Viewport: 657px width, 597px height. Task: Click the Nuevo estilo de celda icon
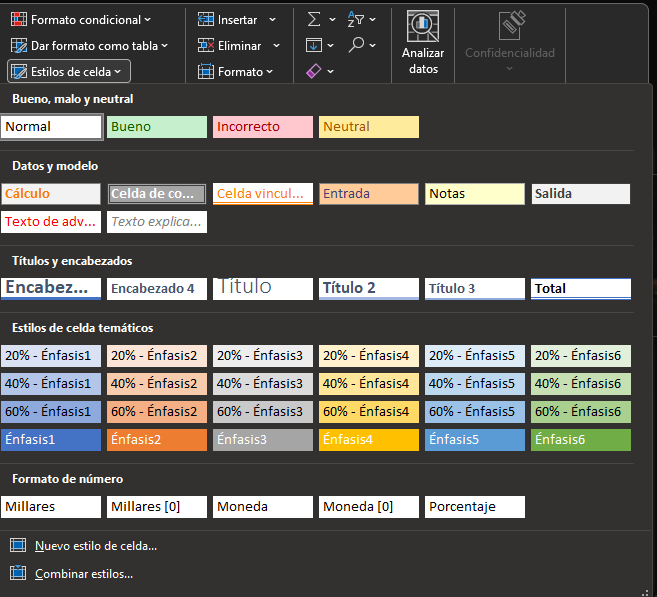point(18,545)
